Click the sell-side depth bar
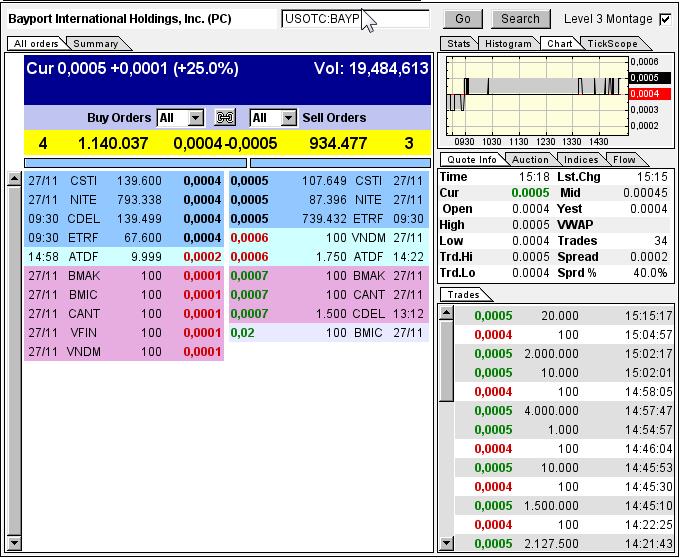 (x=340, y=163)
